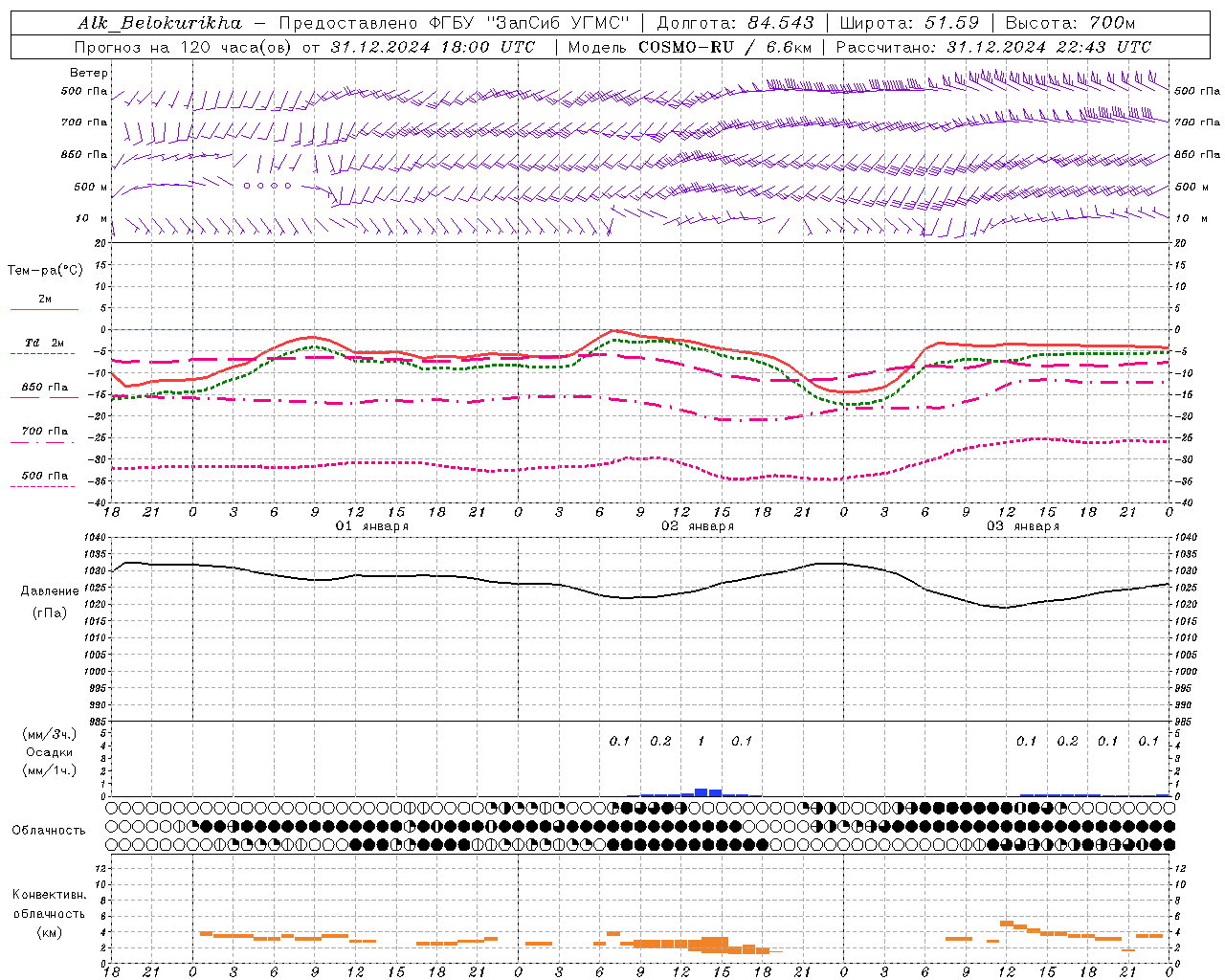Viewport: 1225px width, 980px height.
Task: Click the left 500 м wind level label
Action: tap(91, 187)
